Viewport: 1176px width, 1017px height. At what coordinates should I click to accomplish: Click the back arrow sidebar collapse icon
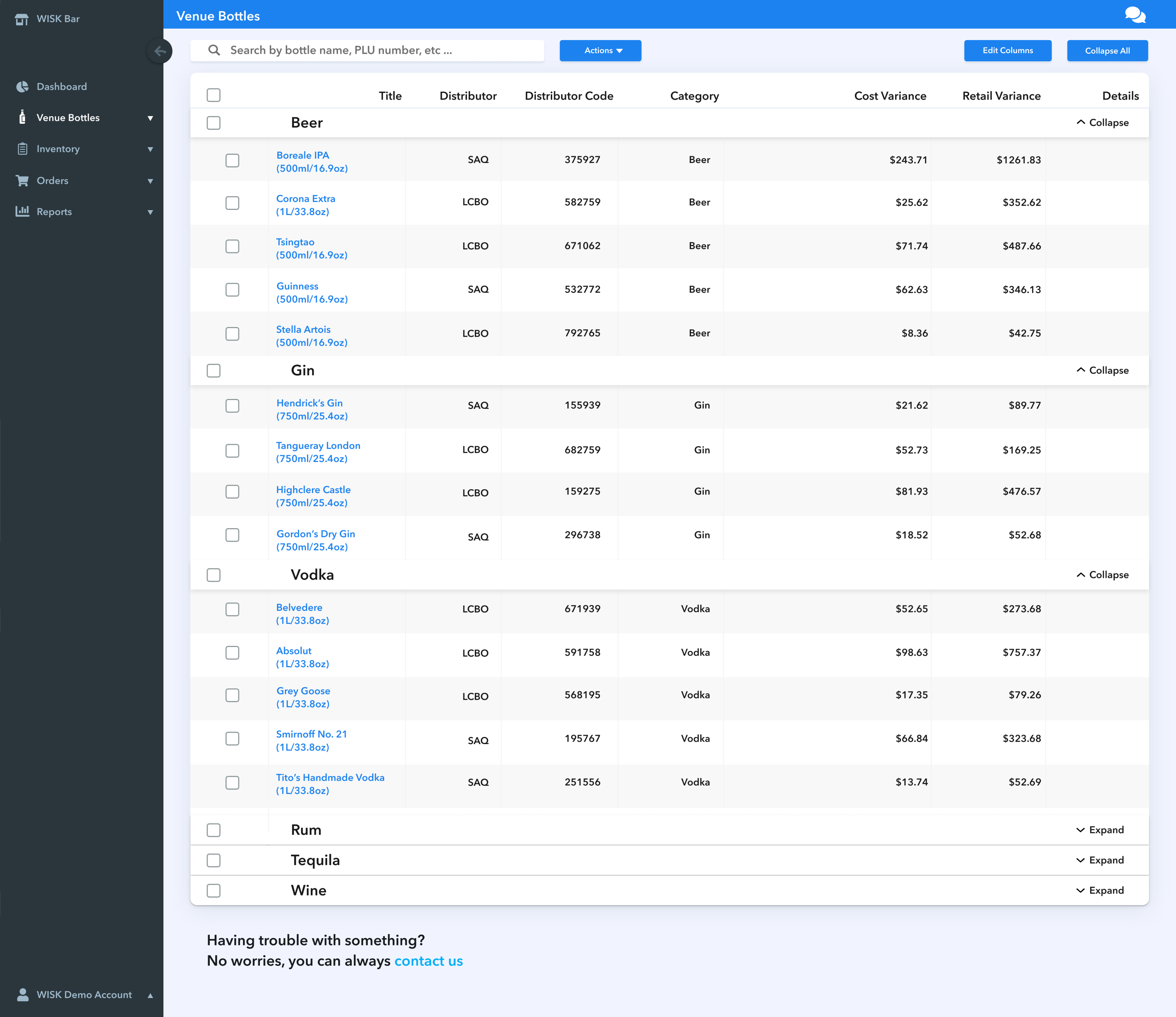(159, 51)
